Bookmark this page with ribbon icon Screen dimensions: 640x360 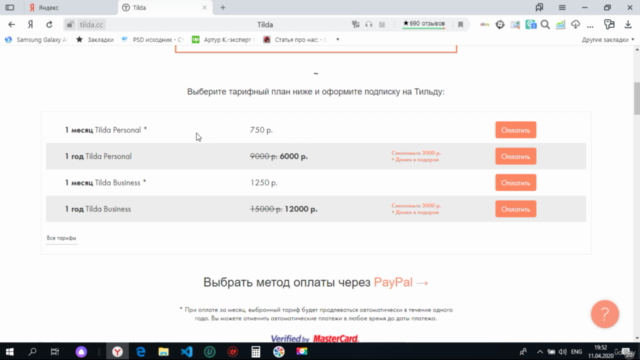[x=460, y=24]
